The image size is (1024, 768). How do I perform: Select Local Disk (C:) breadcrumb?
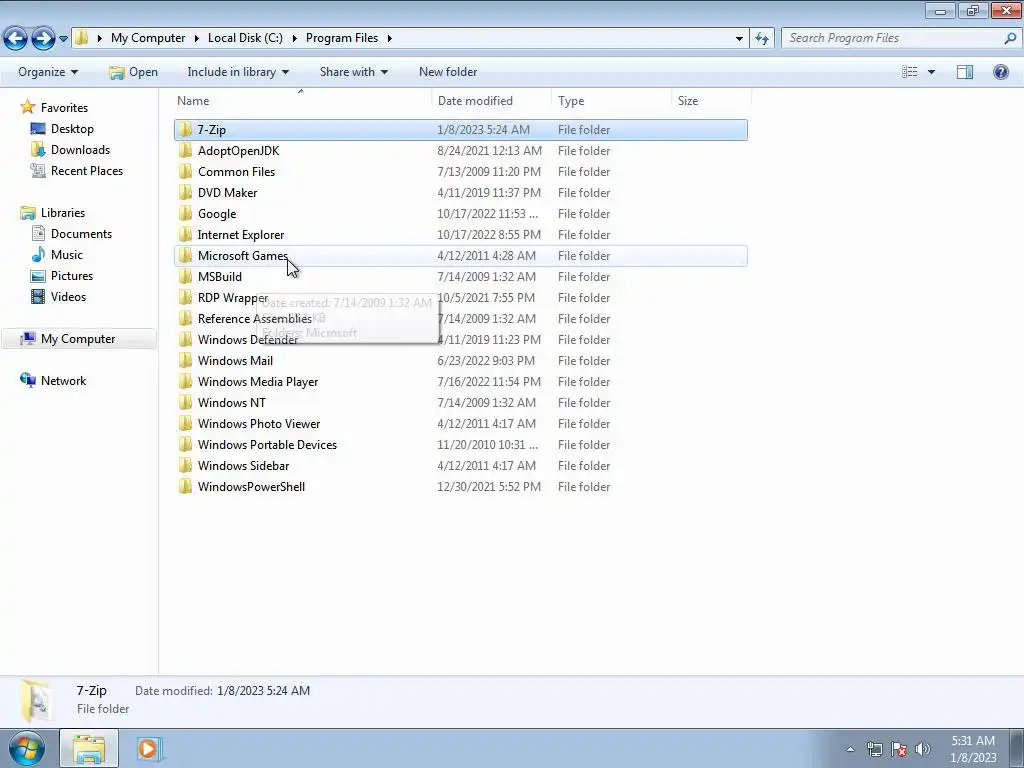coord(245,38)
